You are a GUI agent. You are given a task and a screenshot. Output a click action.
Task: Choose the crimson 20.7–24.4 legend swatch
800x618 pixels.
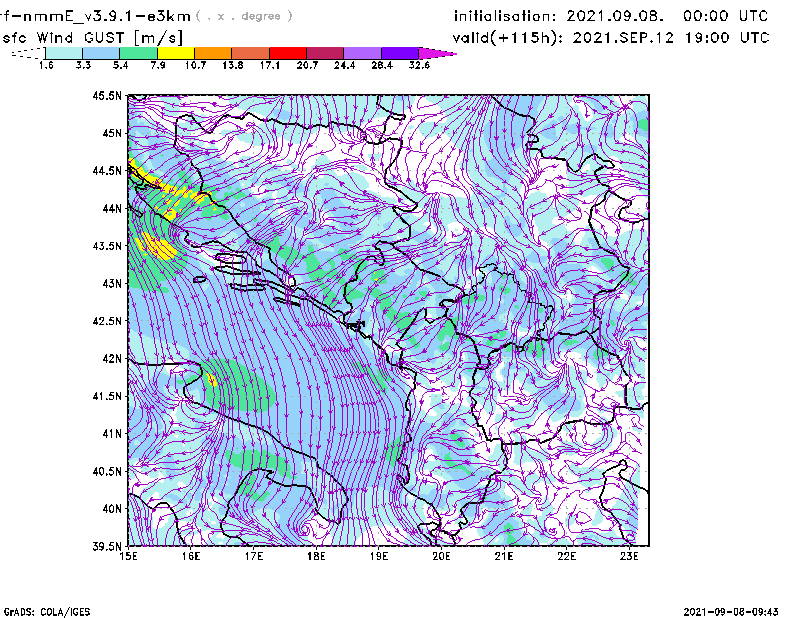pos(325,53)
